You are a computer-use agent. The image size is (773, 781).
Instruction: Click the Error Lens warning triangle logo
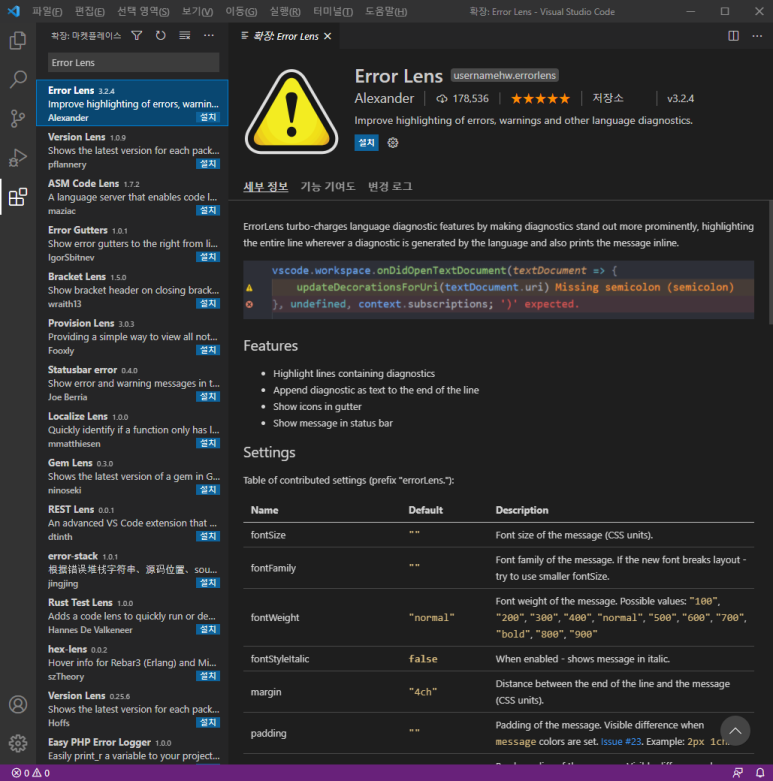291,112
